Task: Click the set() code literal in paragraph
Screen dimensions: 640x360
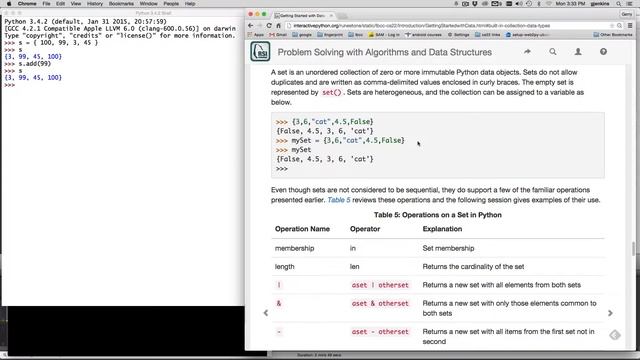Action: [331, 93]
